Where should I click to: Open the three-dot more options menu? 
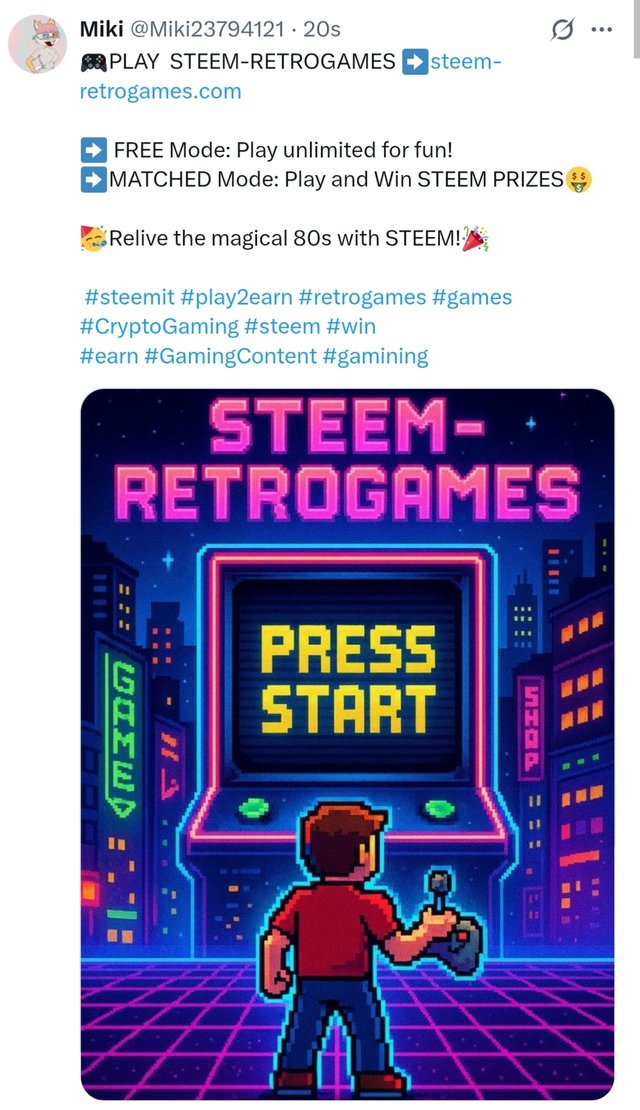click(x=601, y=30)
